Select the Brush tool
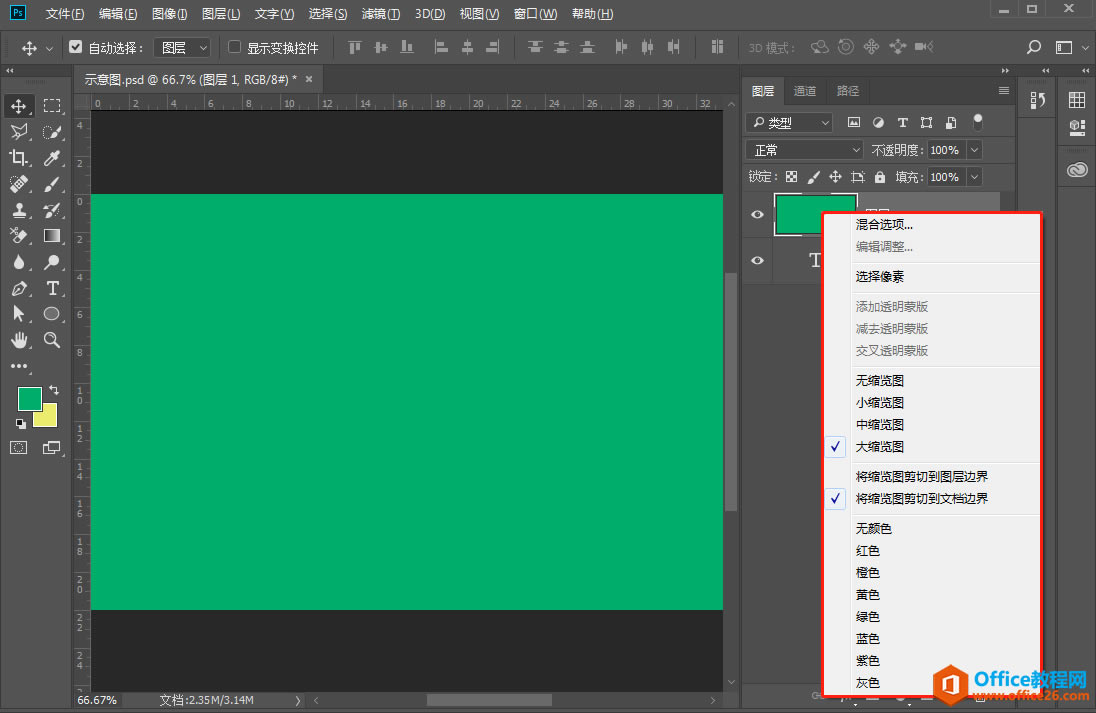Screen dimensions: 1096x713 [x=52, y=184]
